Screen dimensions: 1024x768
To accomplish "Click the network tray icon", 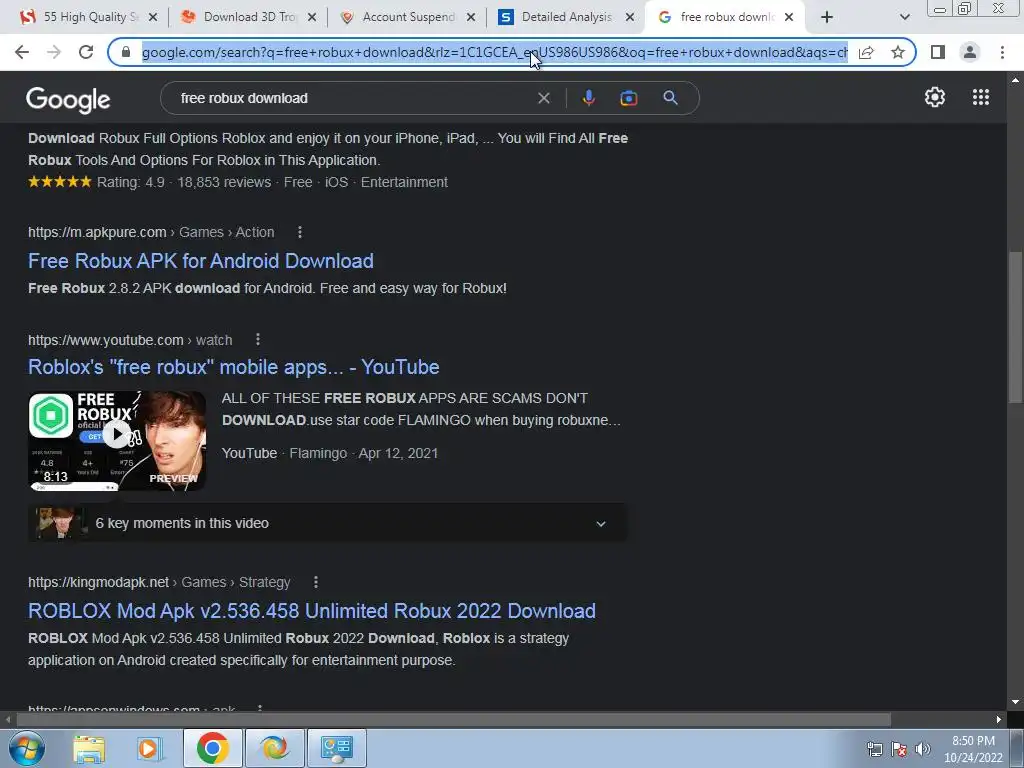I will [x=874, y=749].
